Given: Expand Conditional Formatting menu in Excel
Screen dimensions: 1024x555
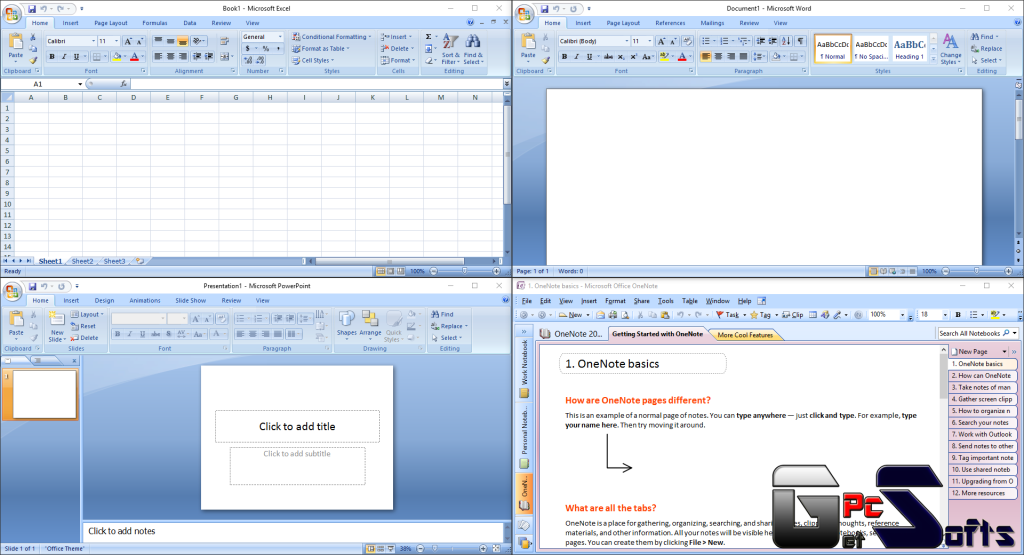Looking at the screenshot, I should point(332,37).
